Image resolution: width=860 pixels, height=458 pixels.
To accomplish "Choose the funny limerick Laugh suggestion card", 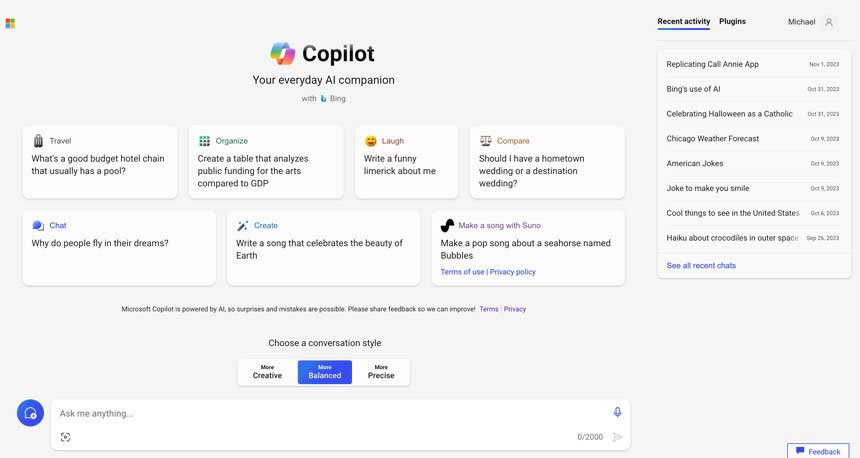I will 405,161.
